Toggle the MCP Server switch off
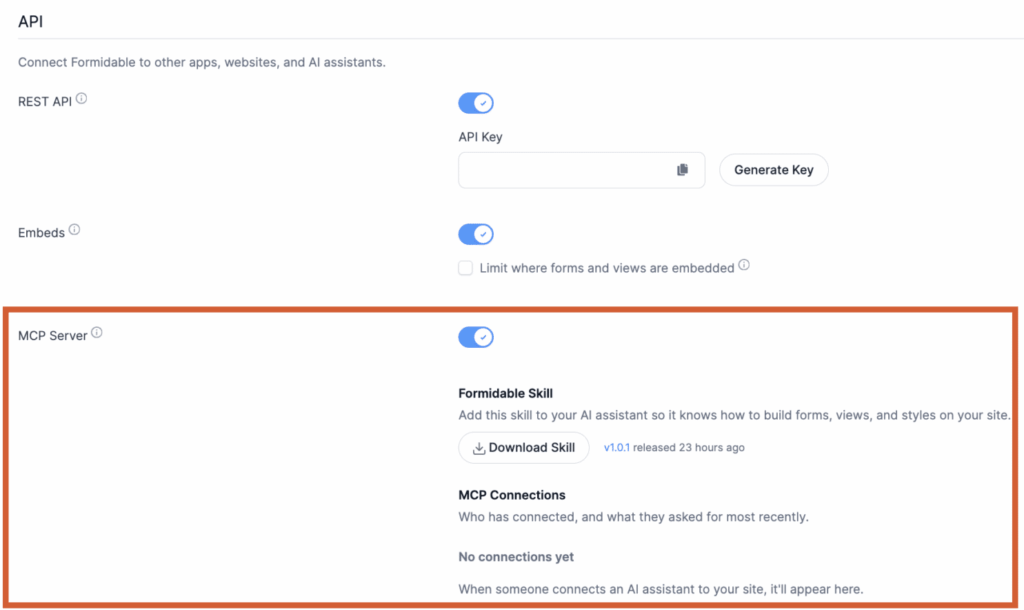 pyautogui.click(x=475, y=337)
